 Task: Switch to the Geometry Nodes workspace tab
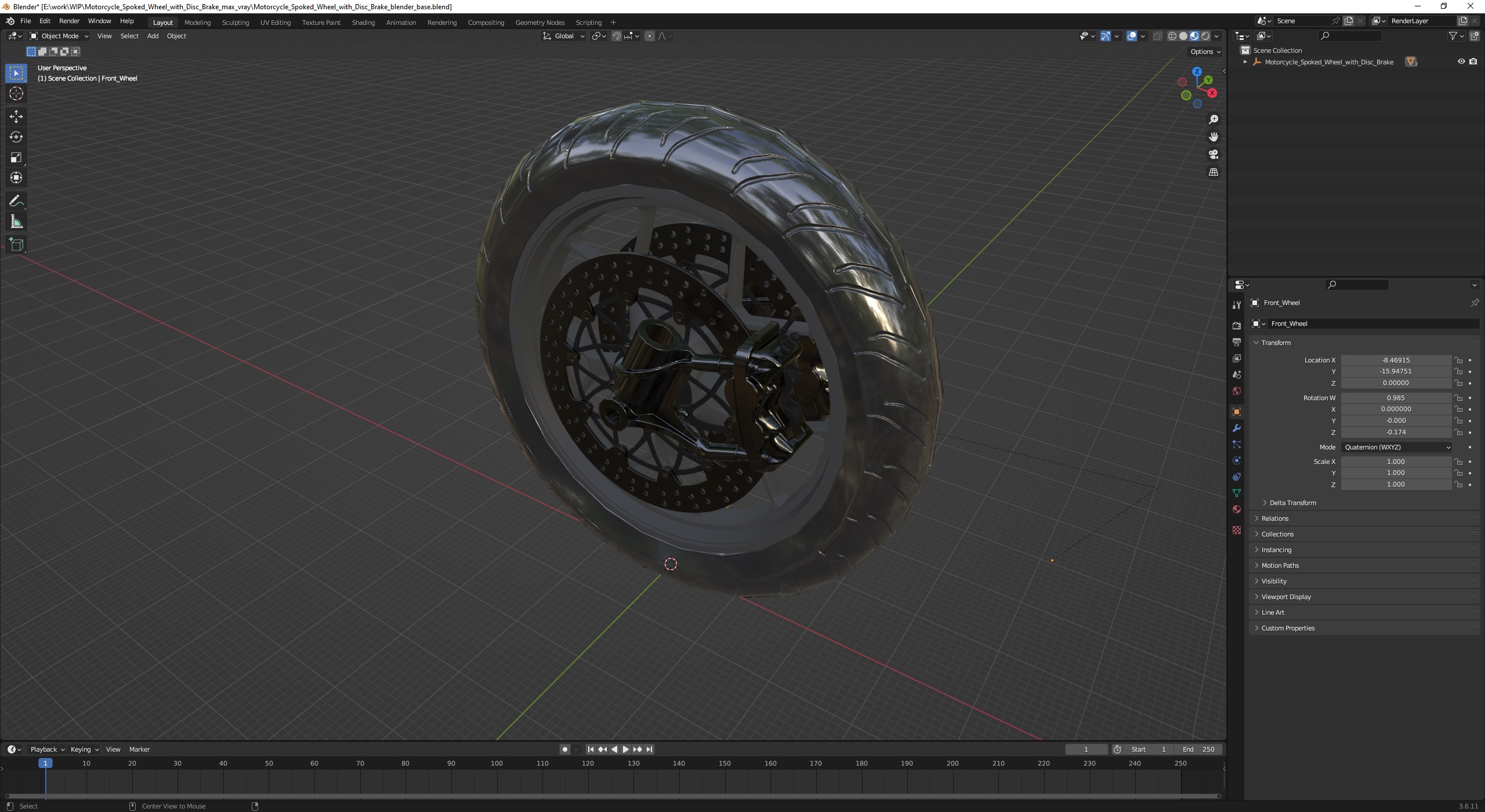point(539,23)
